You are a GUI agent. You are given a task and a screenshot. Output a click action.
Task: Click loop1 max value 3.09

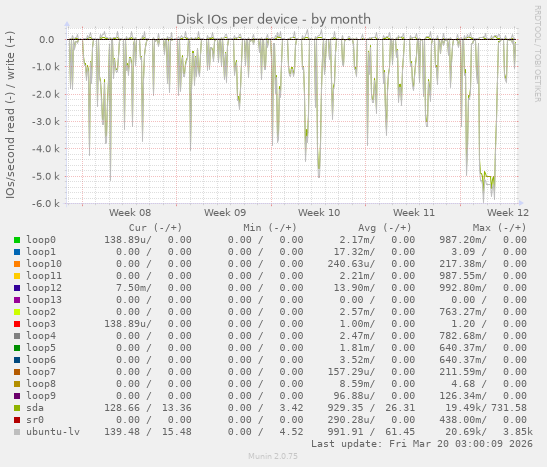463,252
